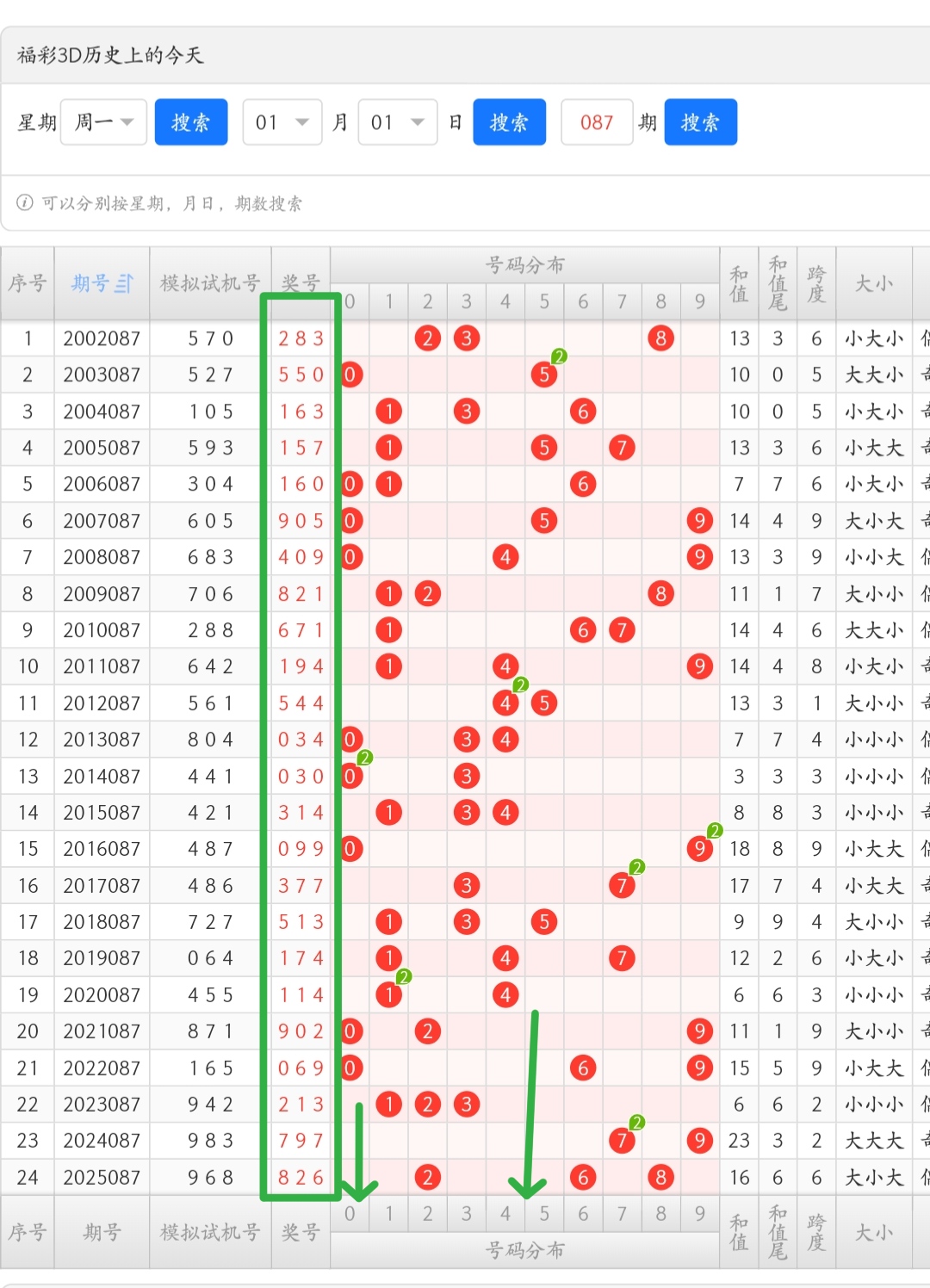
Task: Click the sort icon beside 期号 header
Action: 125,283
